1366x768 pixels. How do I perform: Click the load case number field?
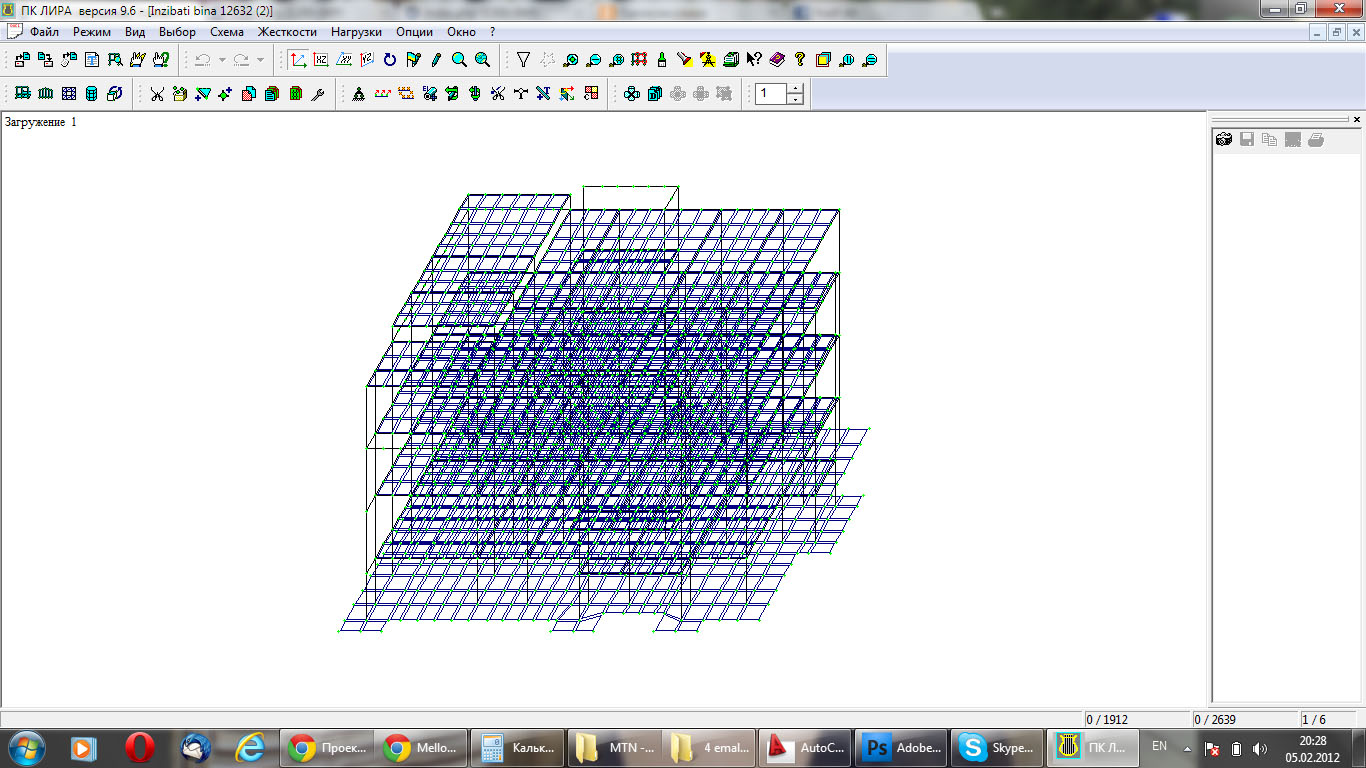(x=771, y=94)
